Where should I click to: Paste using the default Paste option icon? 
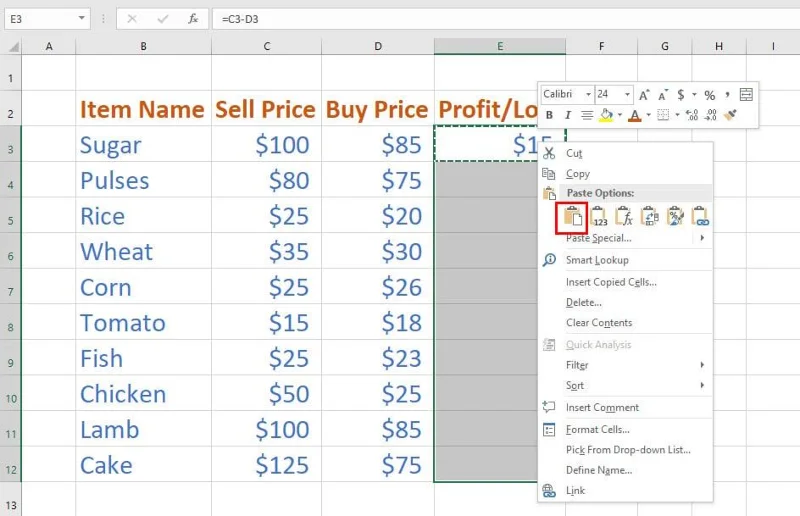click(572, 217)
